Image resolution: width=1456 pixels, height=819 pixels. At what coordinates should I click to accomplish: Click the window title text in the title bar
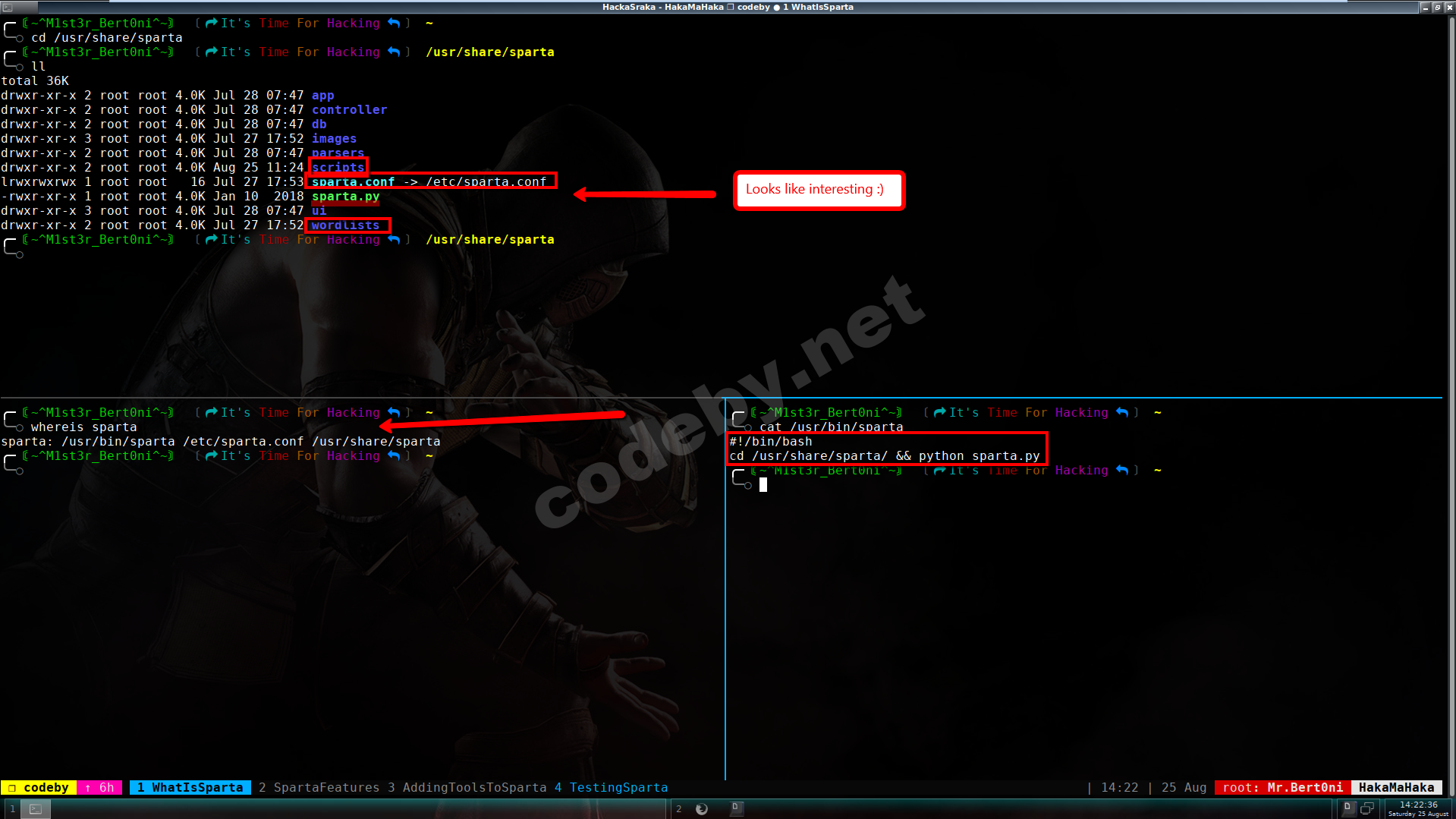[728, 7]
